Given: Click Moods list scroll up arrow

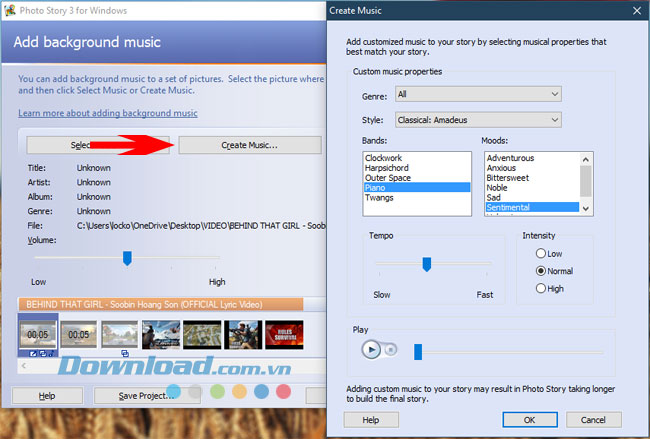Looking at the screenshot, I should (585, 159).
